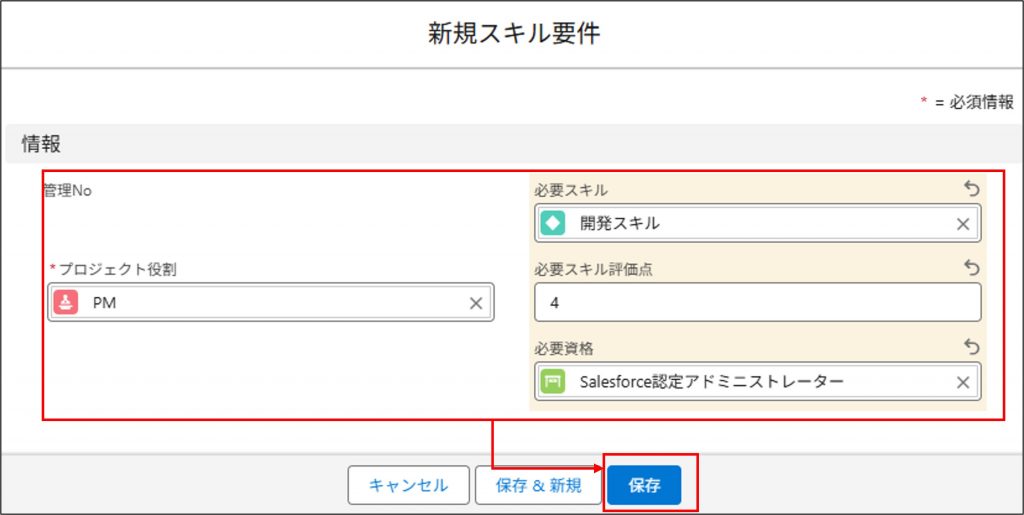The height and width of the screenshot is (515, 1024).
Task: Clear the Salesforce認定アドミニストレーター selection
Action: [x=963, y=382]
